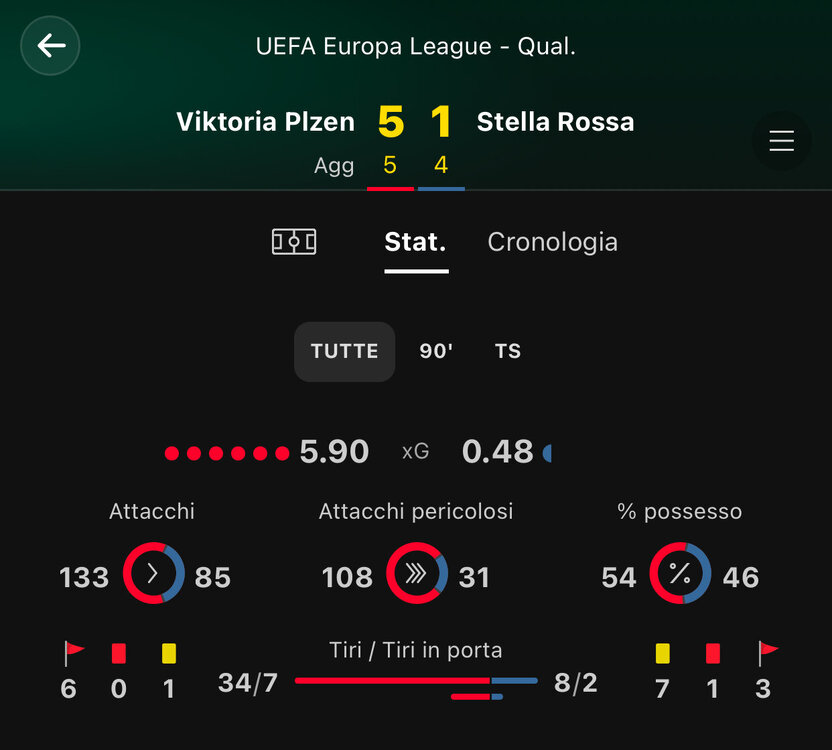Viewport: 832px width, 750px height.
Task: Click Viktoria Plzen's yellow card icon
Action: click(169, 653)
